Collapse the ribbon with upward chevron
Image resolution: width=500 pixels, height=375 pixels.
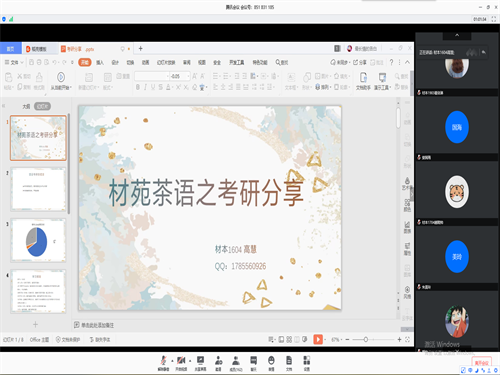point(407,62)
